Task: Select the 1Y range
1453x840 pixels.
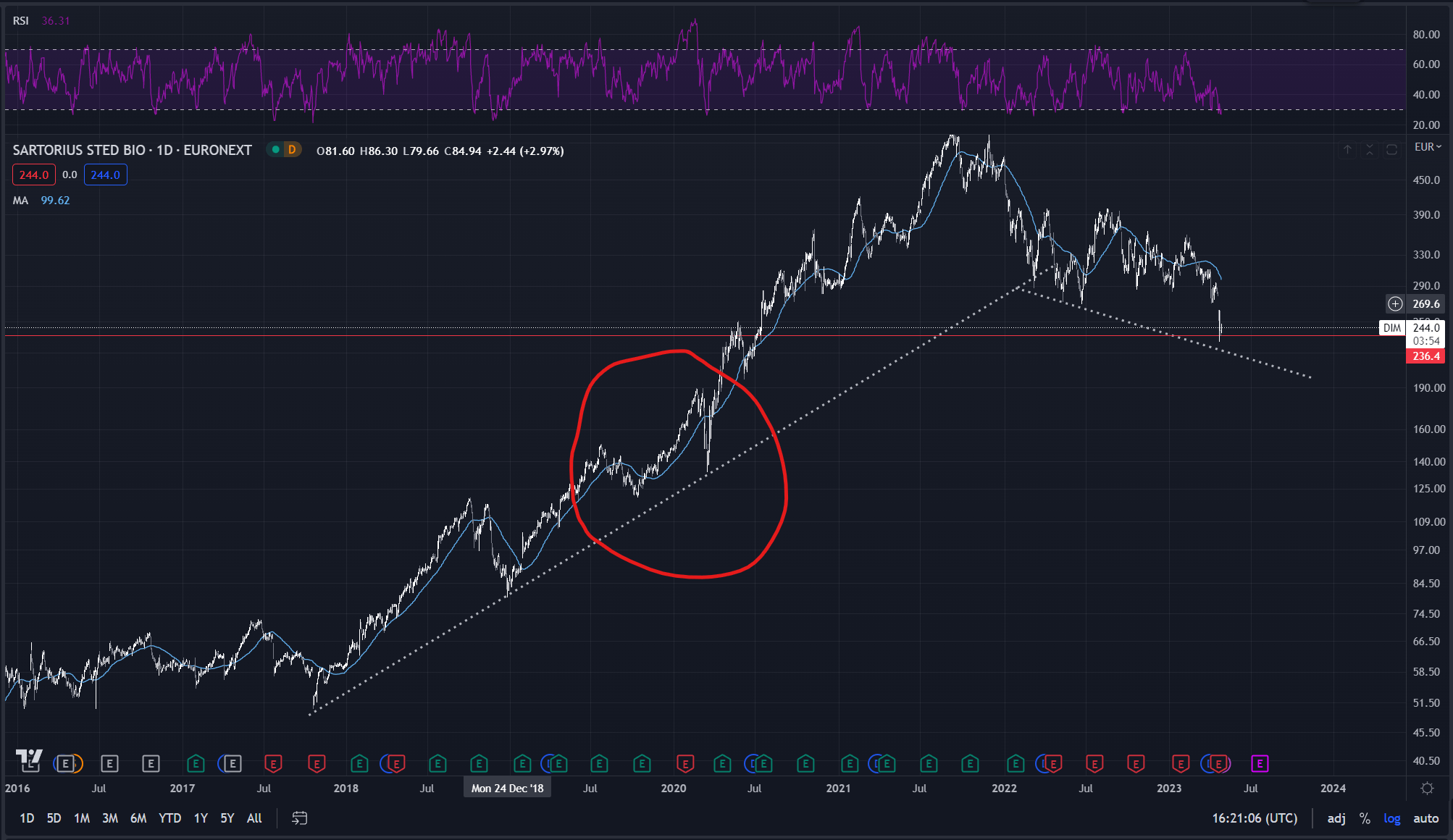Action: [x=201, y=818]
